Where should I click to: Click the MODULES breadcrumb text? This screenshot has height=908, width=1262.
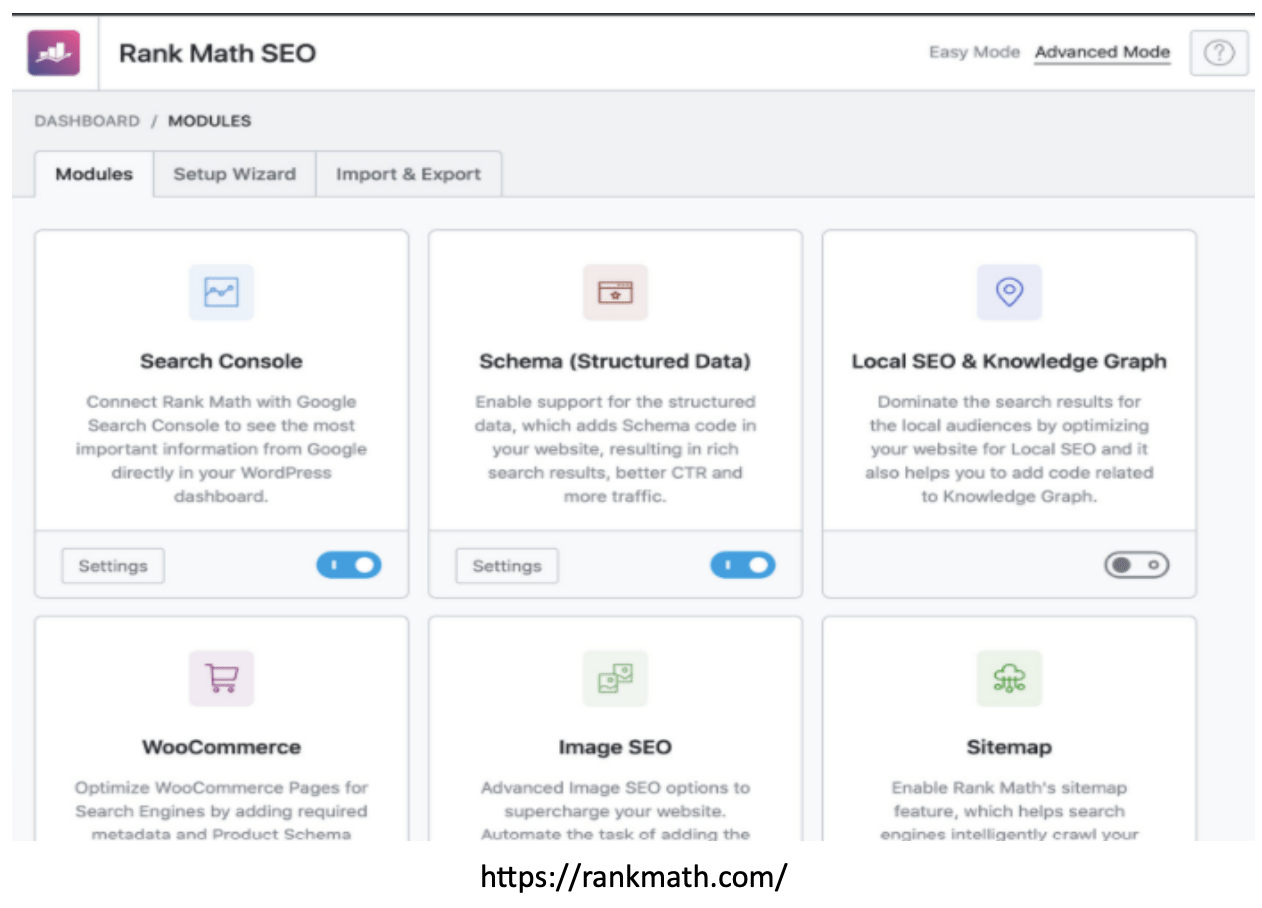tap(210, 121)
